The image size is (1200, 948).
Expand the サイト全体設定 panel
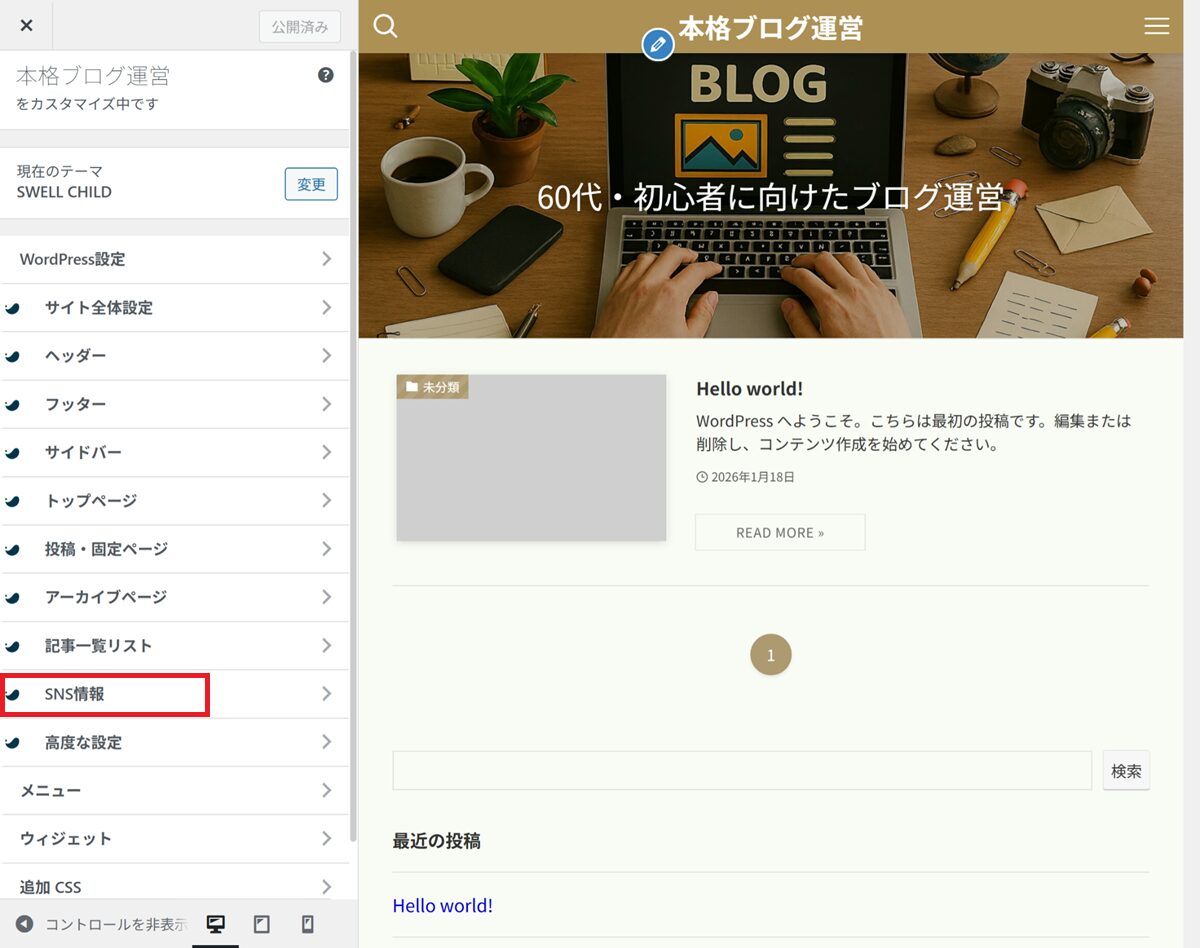click(175, 308)
